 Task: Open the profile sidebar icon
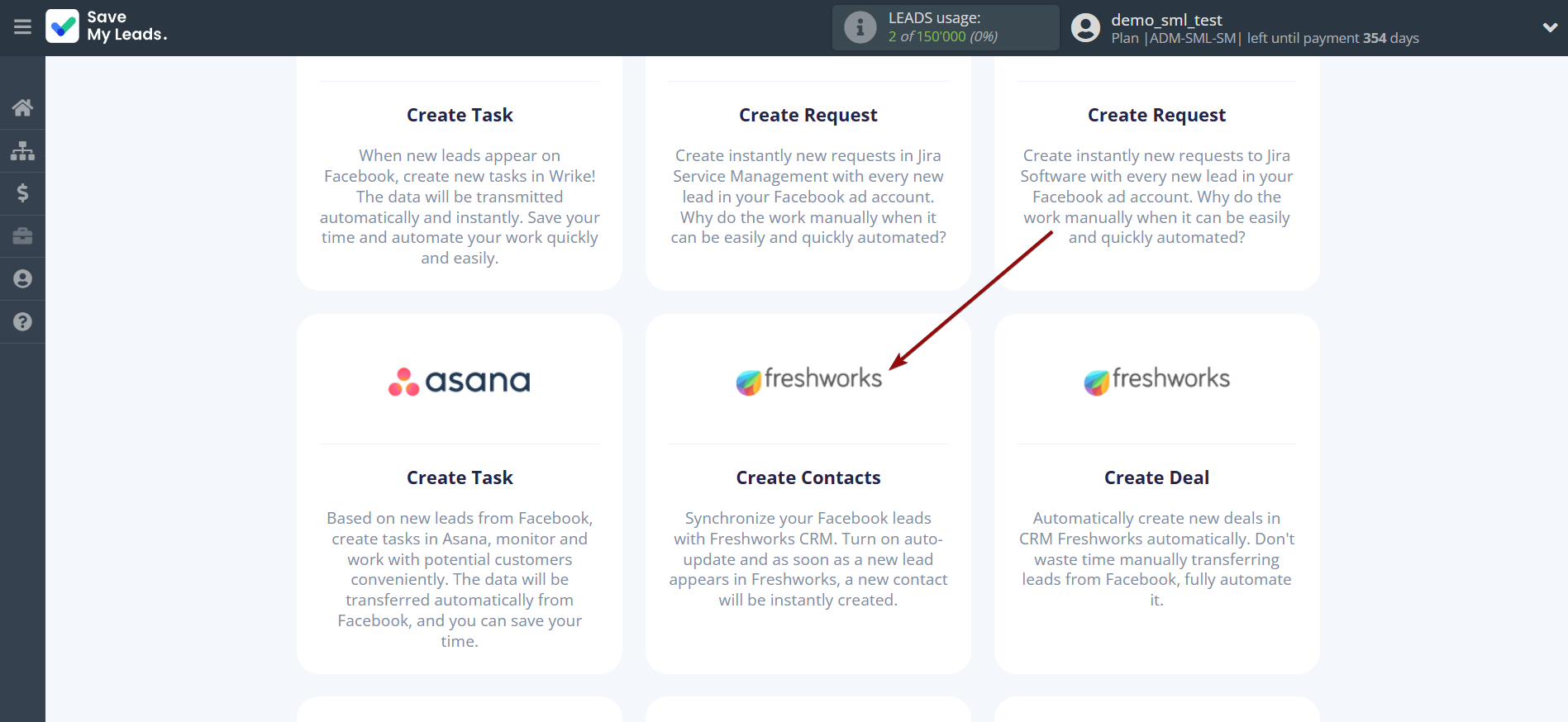pyautogui.click(x=22, y=279)
